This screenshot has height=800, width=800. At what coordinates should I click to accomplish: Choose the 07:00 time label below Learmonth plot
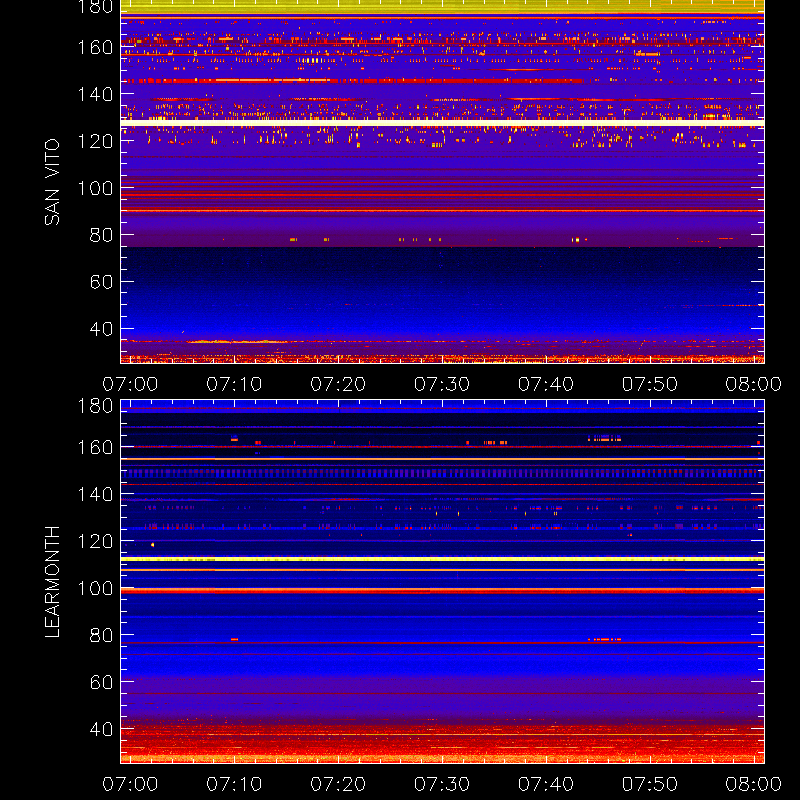[x=130, y=784]
